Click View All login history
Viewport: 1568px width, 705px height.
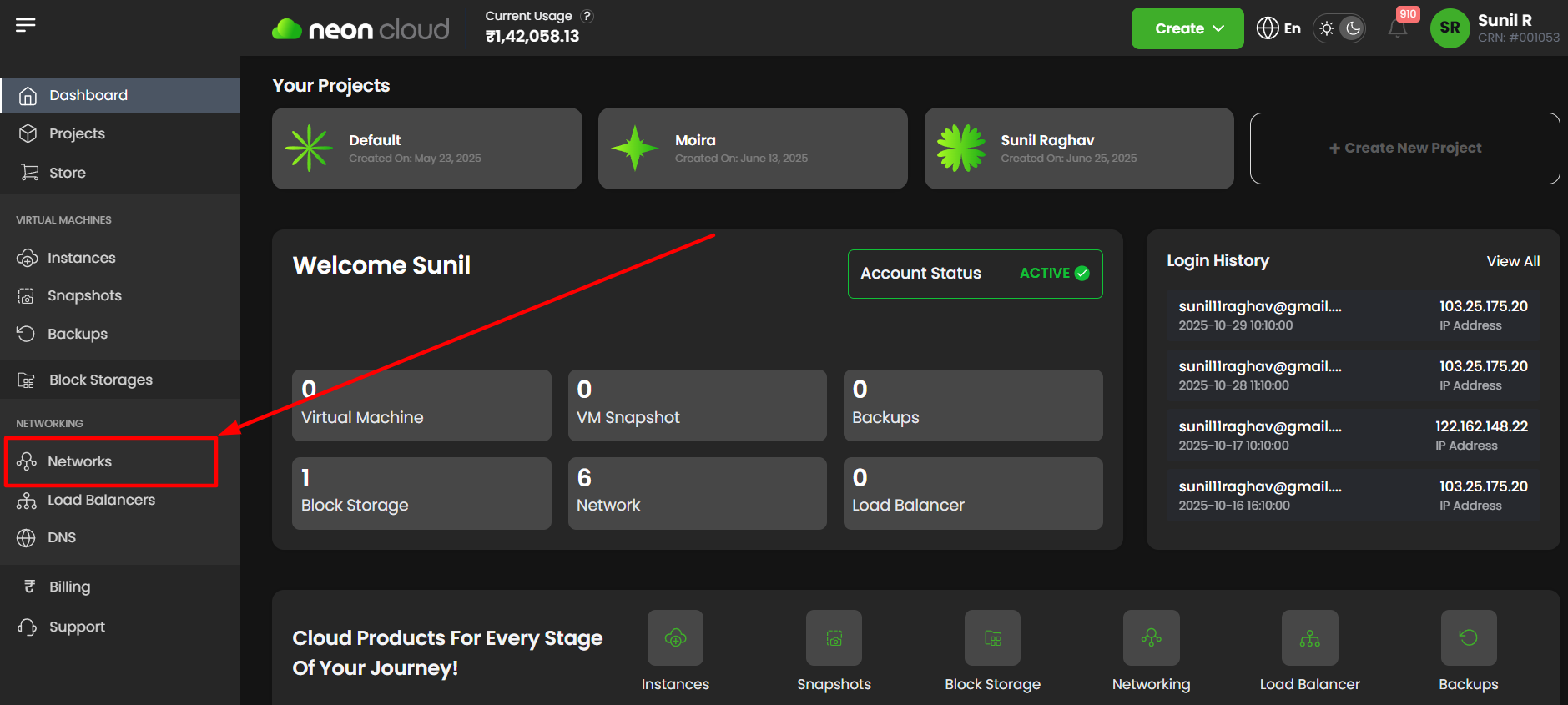click(x=1512, y=261)
